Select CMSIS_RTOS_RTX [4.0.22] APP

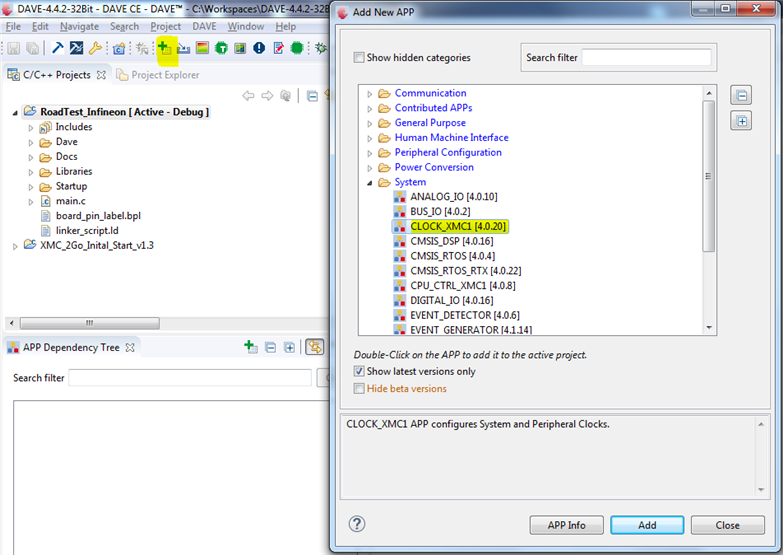(458, 271)
